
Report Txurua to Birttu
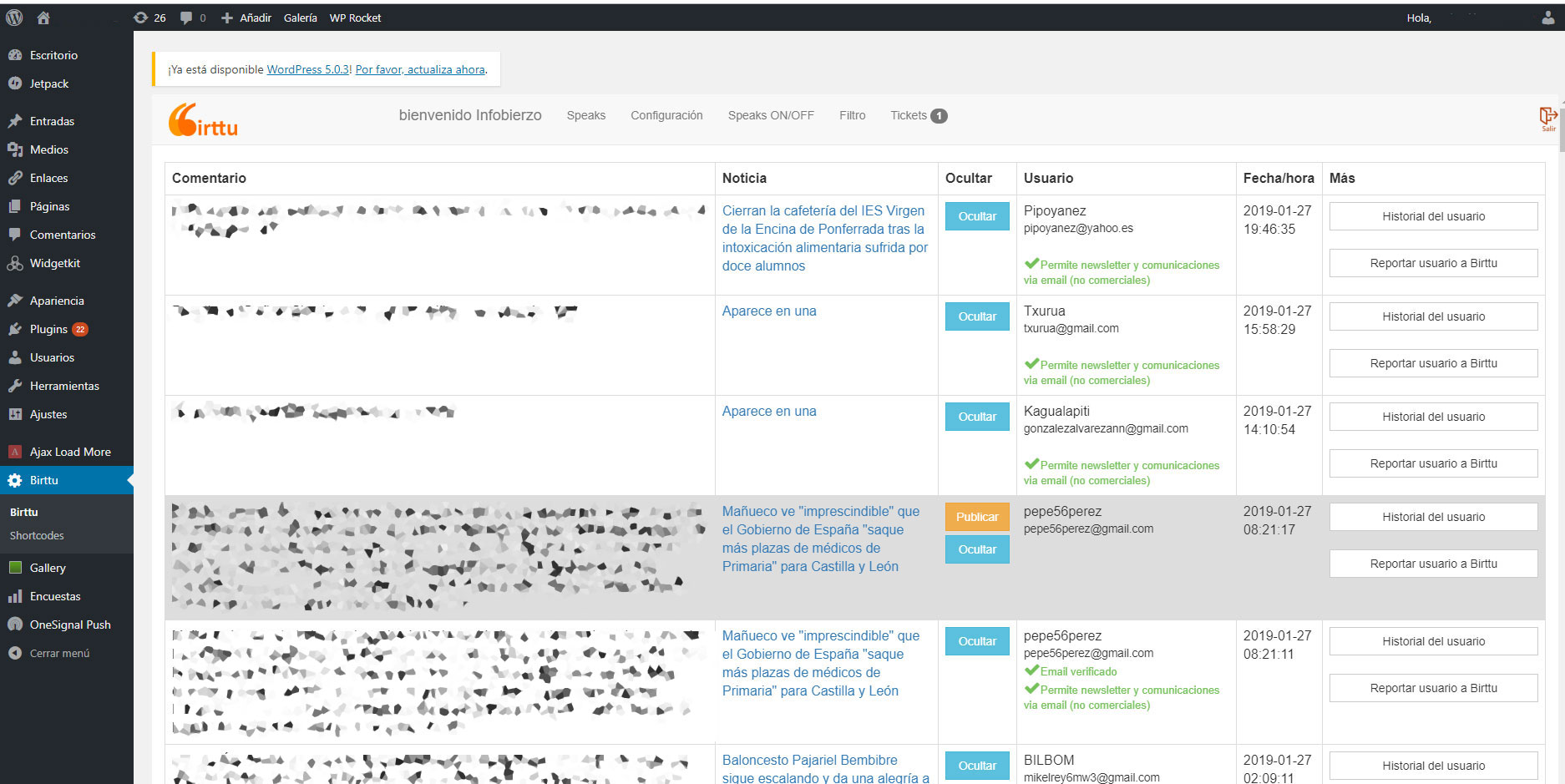coord(1433,363)
